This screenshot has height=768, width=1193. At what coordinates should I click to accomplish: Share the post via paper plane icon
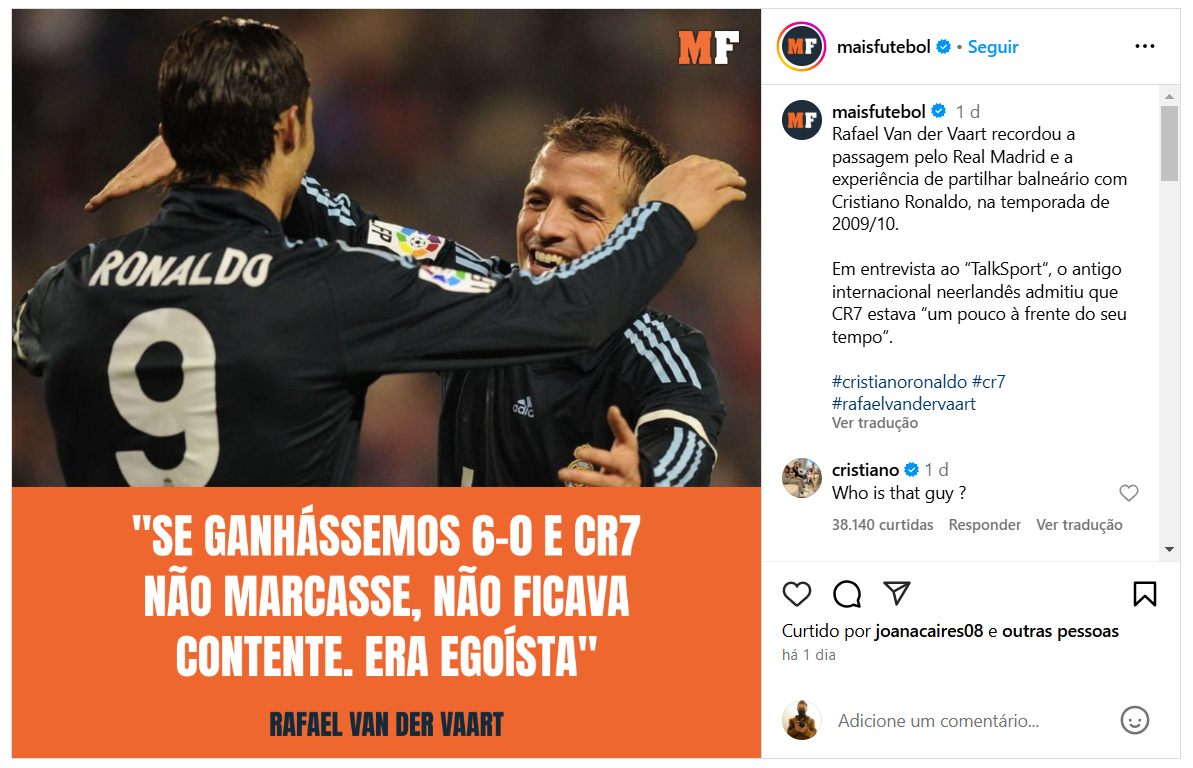click(897, 593)
